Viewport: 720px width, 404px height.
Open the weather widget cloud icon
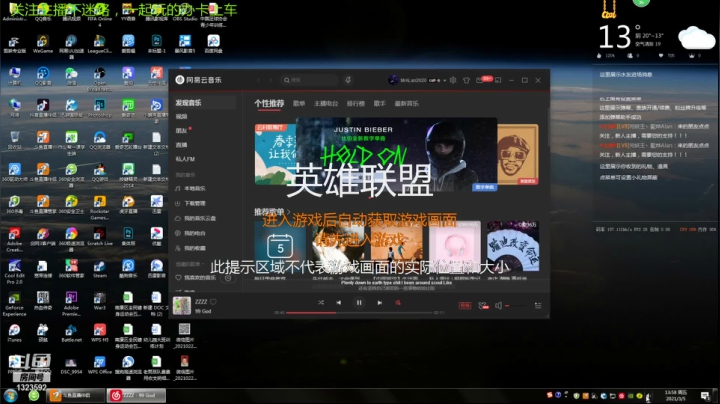697,38
